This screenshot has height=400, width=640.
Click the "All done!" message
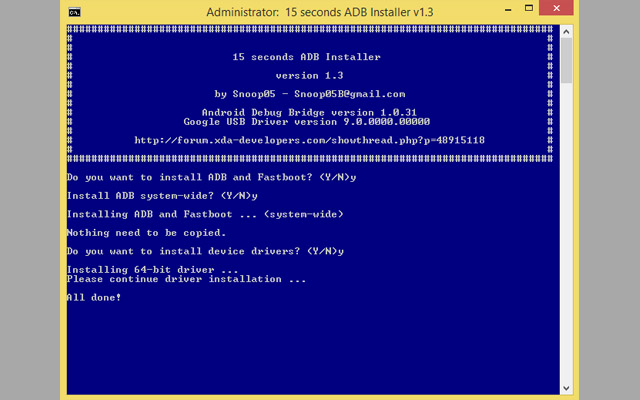pyautogui.click(x=93, y=297)
